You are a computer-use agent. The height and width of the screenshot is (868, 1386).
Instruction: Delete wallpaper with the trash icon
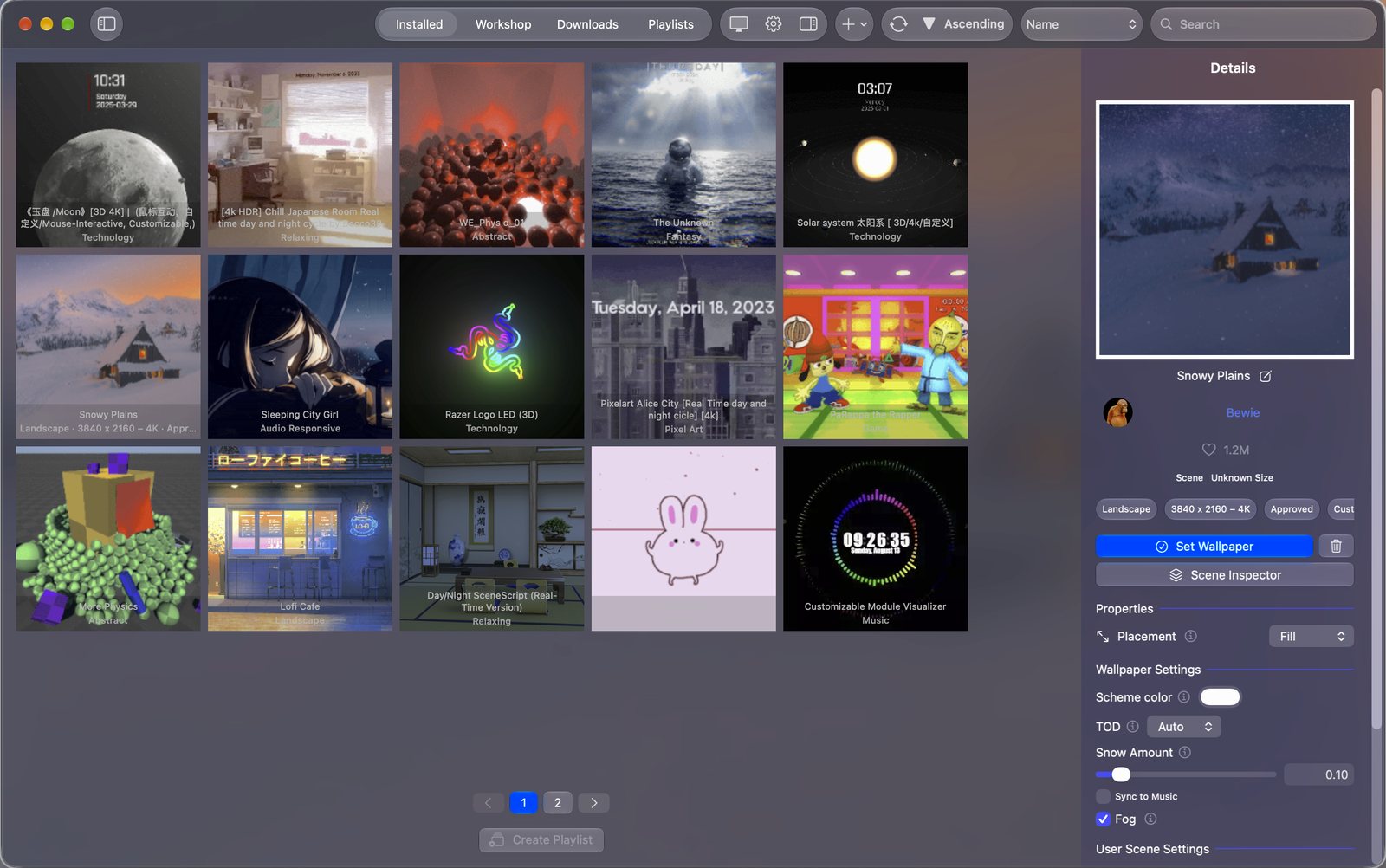point(1336,547)
